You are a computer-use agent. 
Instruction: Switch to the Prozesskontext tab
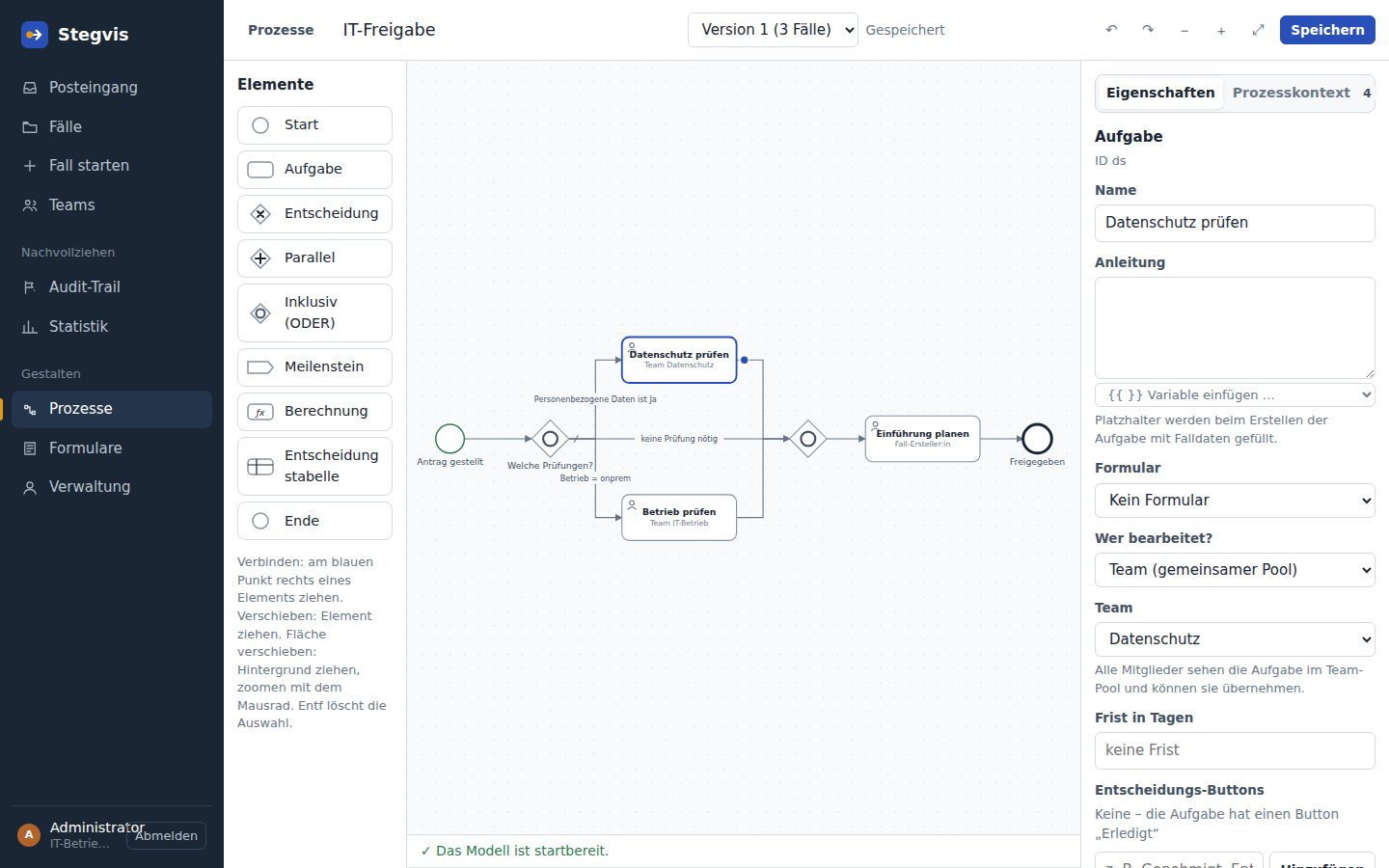1291,93
